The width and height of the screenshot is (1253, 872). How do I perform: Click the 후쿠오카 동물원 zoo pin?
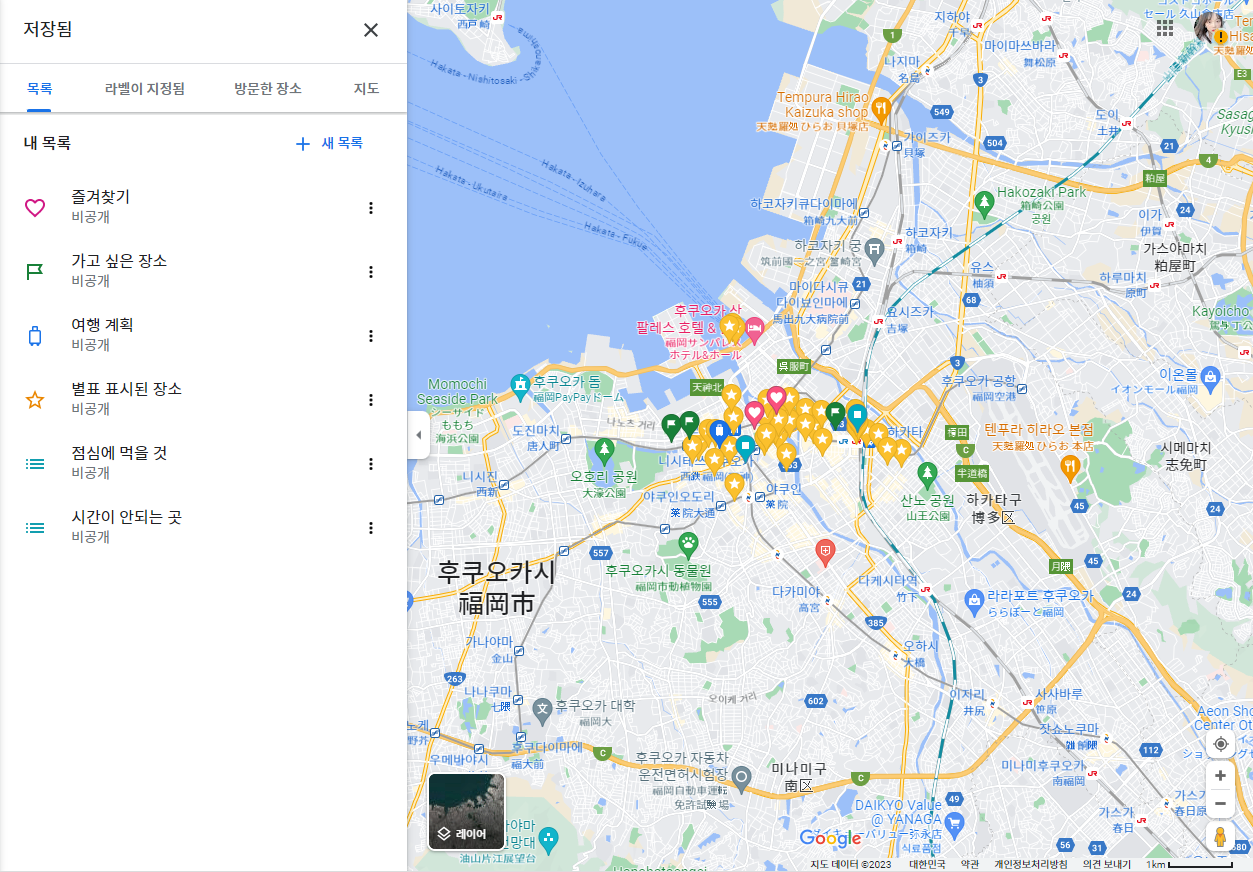point(688,545)
